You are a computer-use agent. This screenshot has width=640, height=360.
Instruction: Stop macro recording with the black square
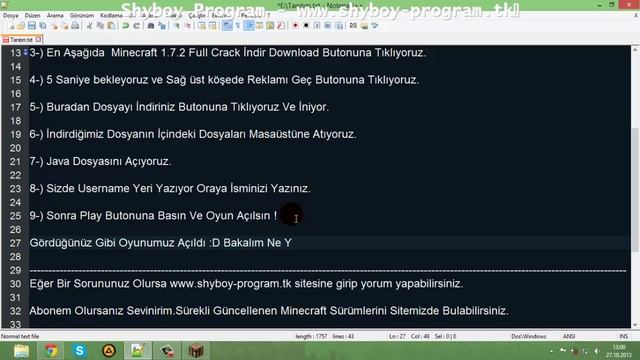[x=306, y=26]
